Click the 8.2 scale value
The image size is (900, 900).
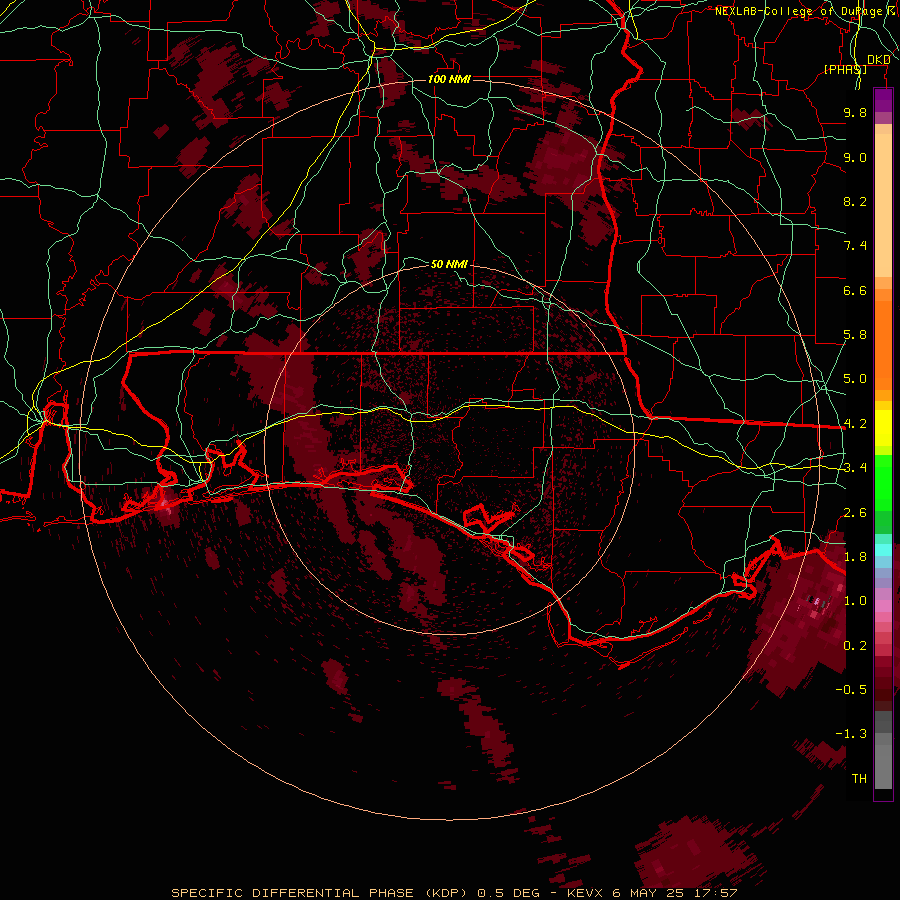pyautogui.click(x=855, y=201)
